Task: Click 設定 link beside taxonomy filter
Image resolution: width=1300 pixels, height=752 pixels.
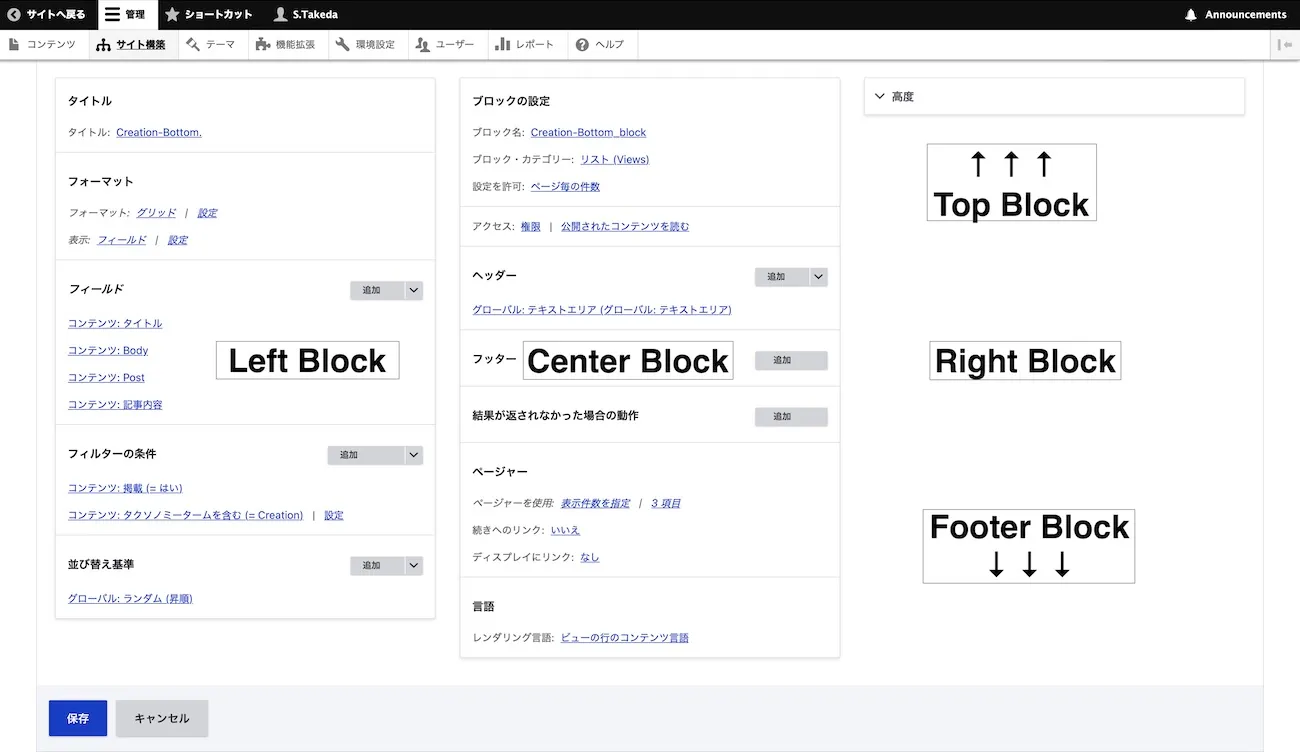Action: [x=334, y=515]
